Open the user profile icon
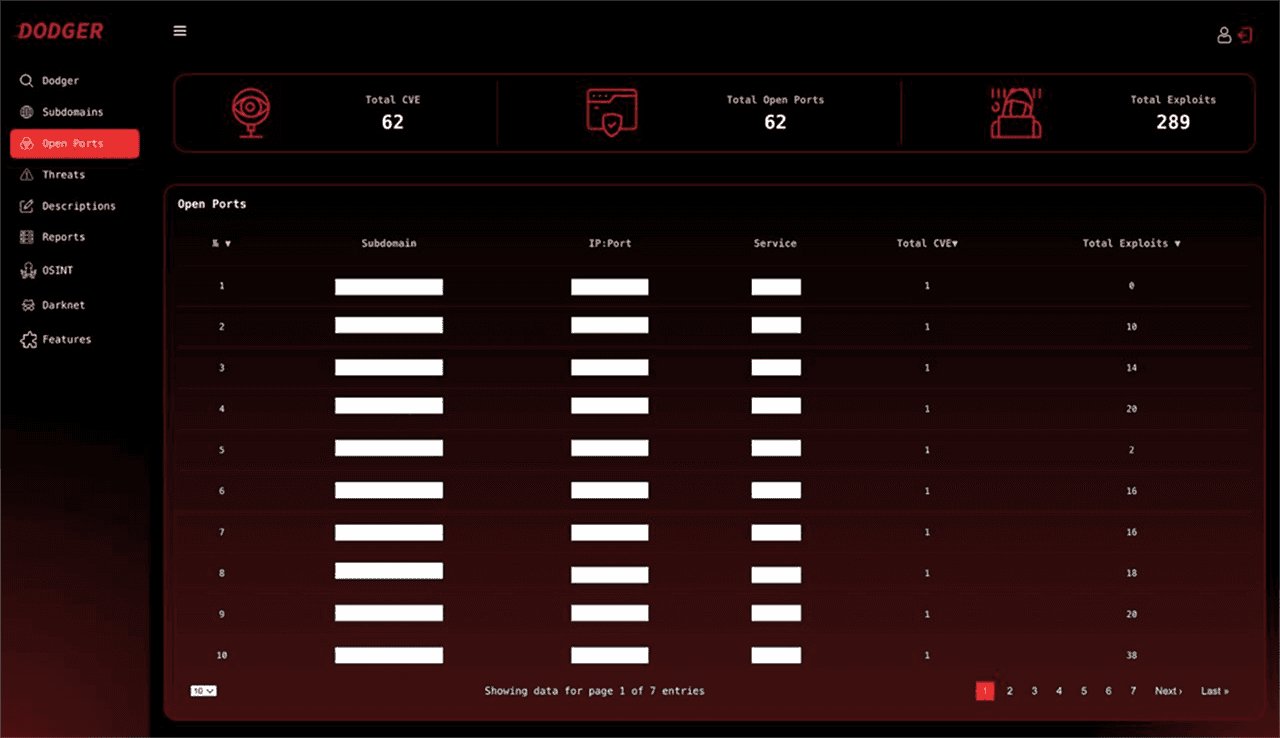This screenshot has height=738, width=1280. coord(1224,35)
